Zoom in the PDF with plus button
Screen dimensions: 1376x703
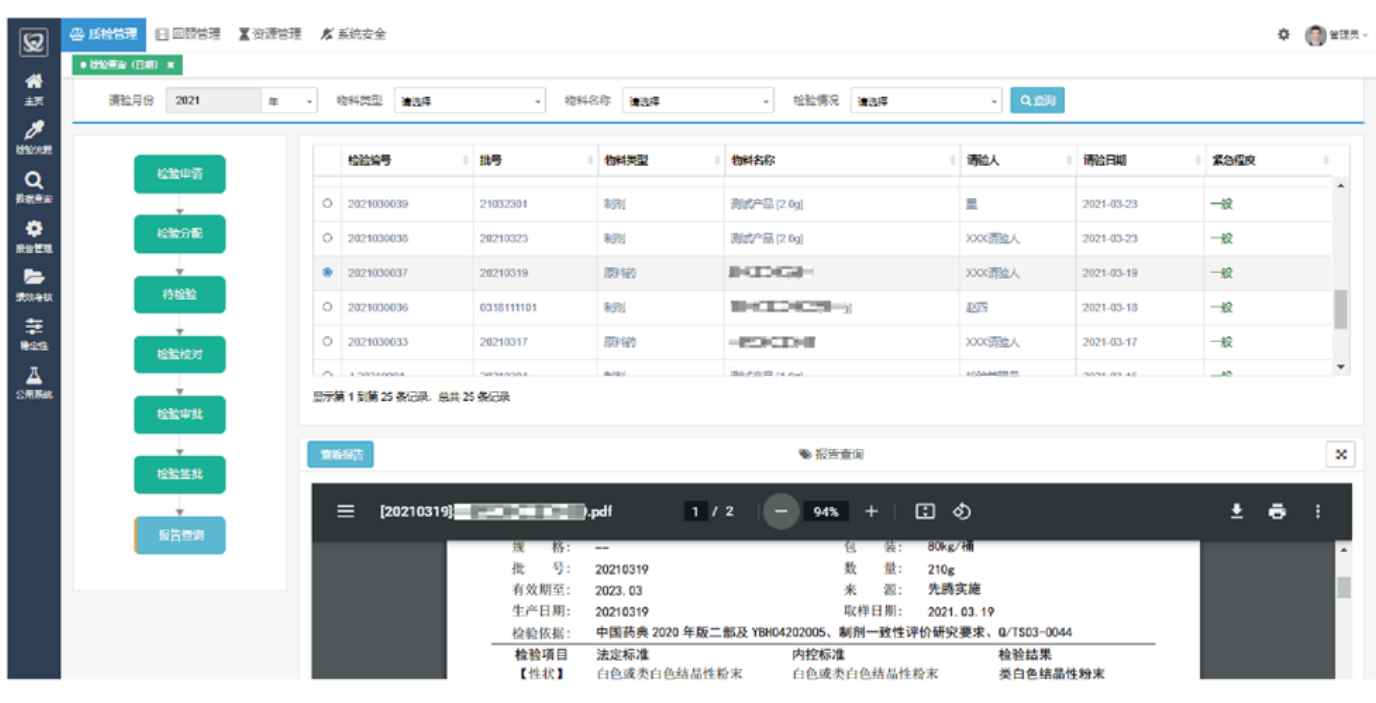(871, 511)
